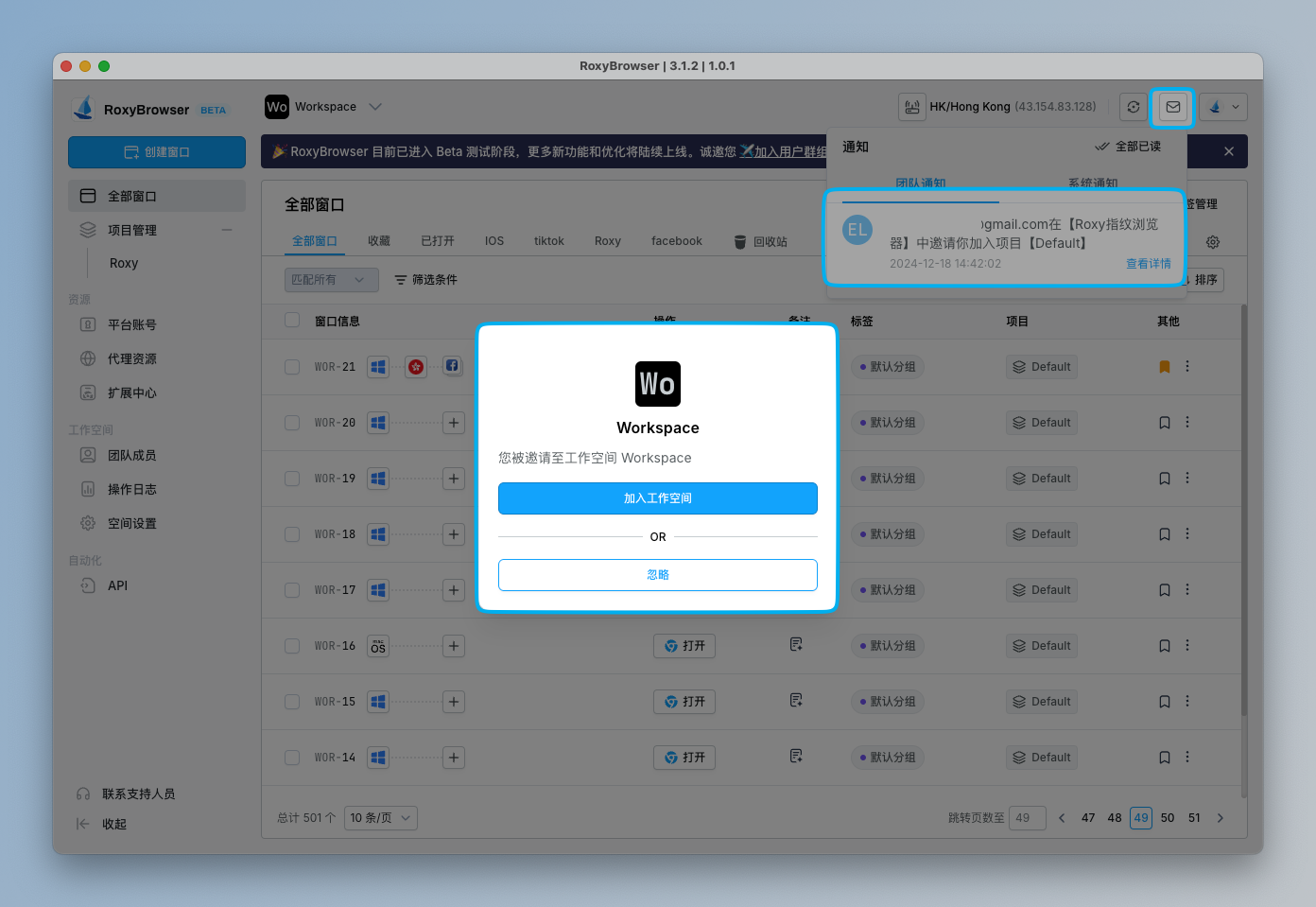Open 扩展中心 in the sidebar
The height and width of the screenshot is (907, 1316).
[x=131, y=392]
